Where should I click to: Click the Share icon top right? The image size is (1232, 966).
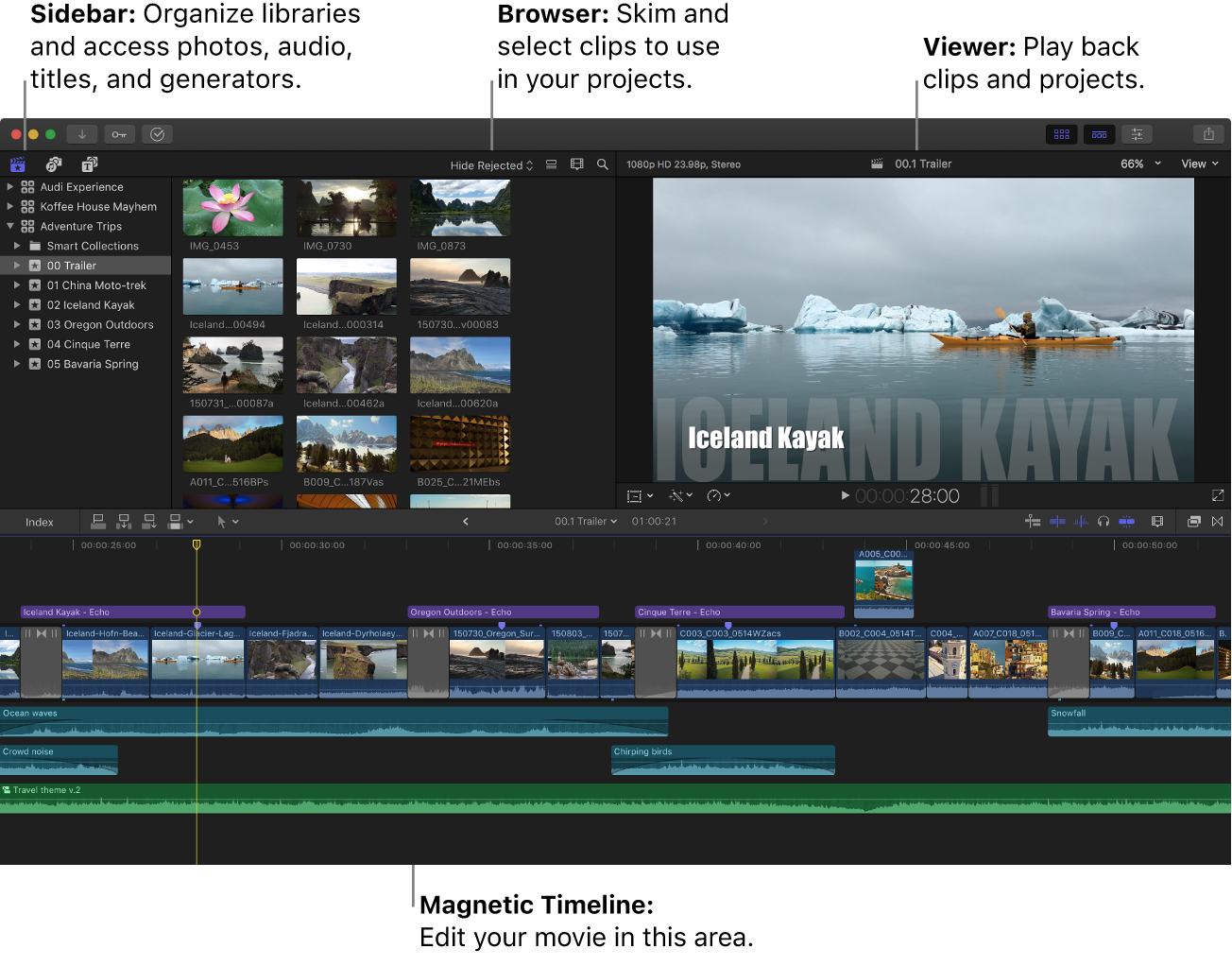[1208, 133]
